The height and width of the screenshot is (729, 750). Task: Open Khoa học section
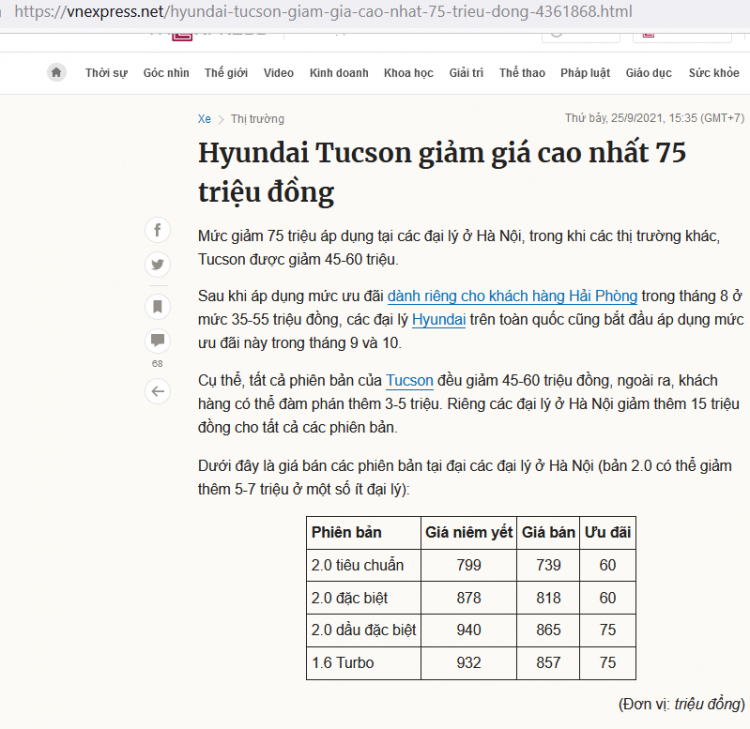408,73
